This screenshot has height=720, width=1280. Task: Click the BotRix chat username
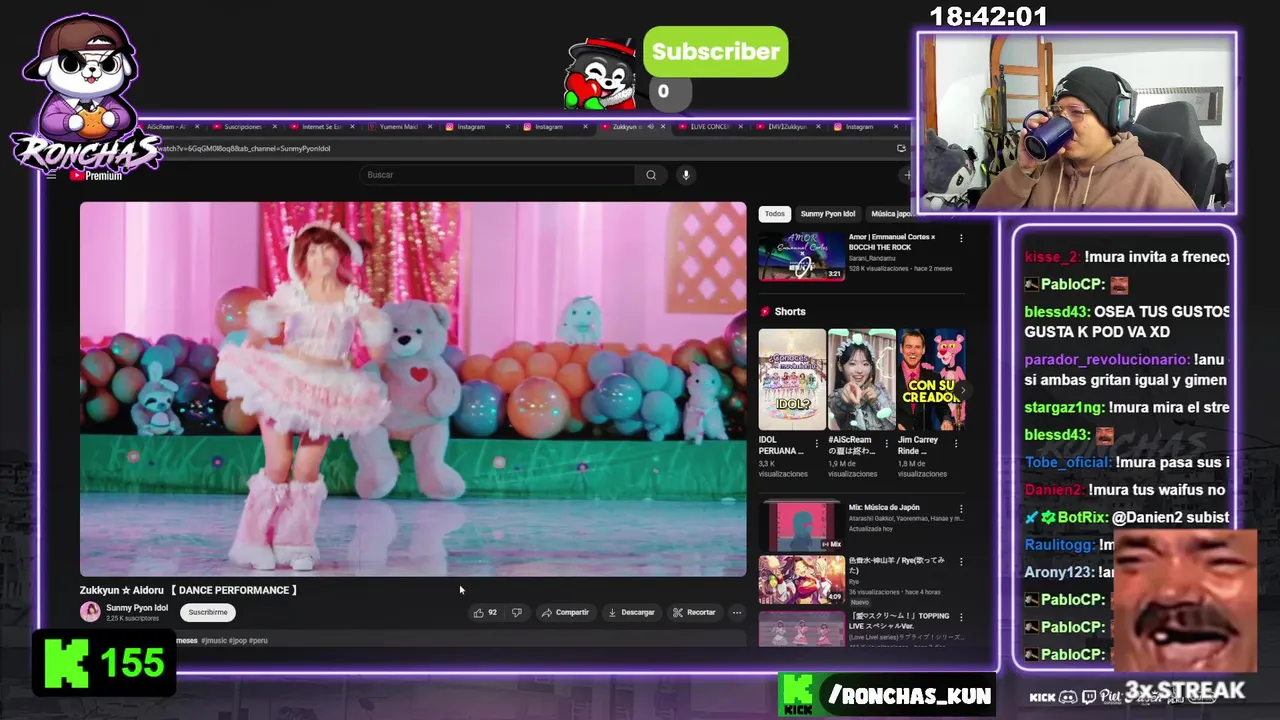pyautogui.click(x=1082, y=518)
